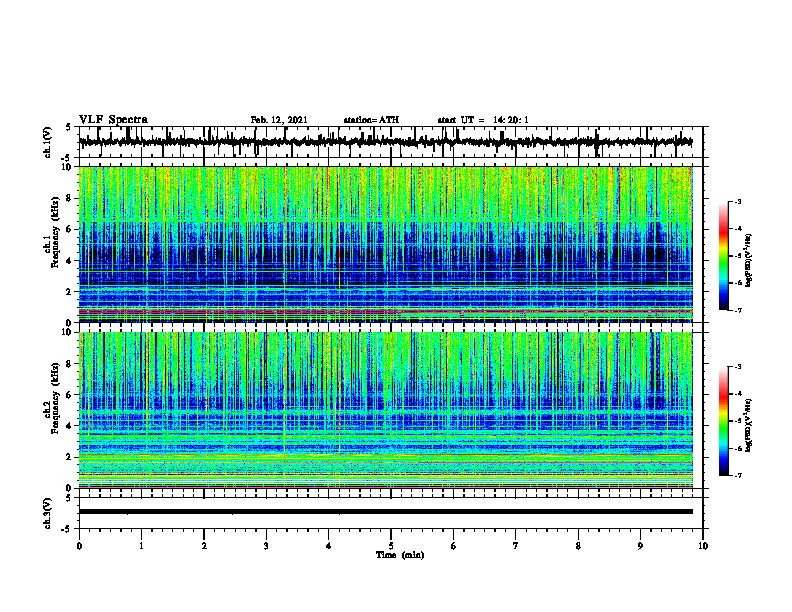
Task: Click the ch.1 color scale 'log(PSD)' label
Action: 748,261
